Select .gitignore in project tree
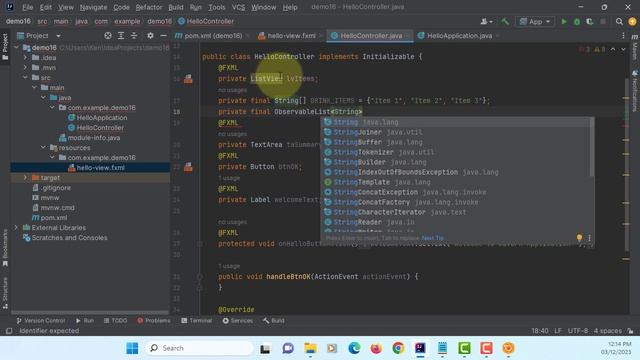The height and width of the screenshot is (360, 640). coord(56,188)
